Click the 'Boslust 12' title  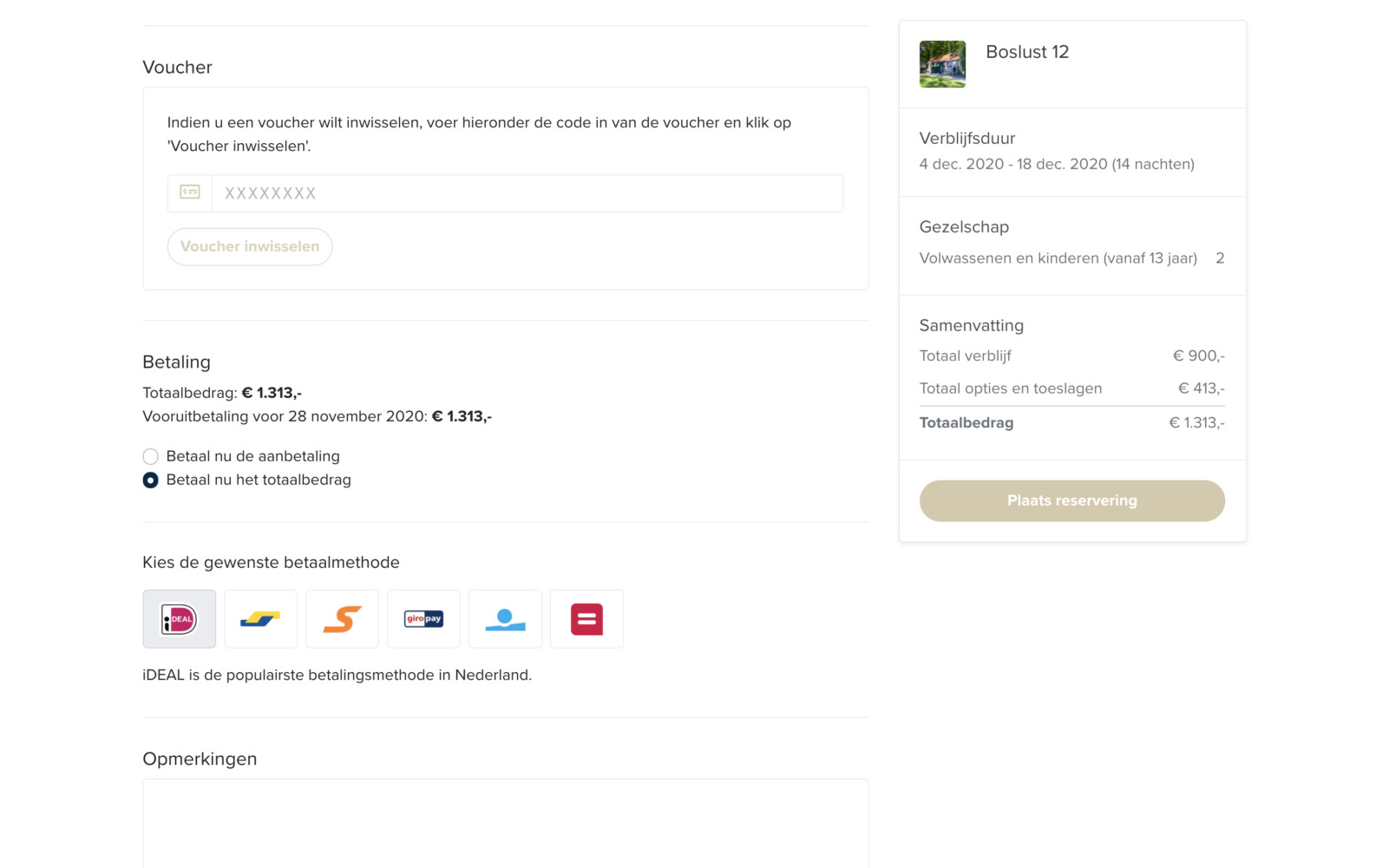(x=1027, y=52)
